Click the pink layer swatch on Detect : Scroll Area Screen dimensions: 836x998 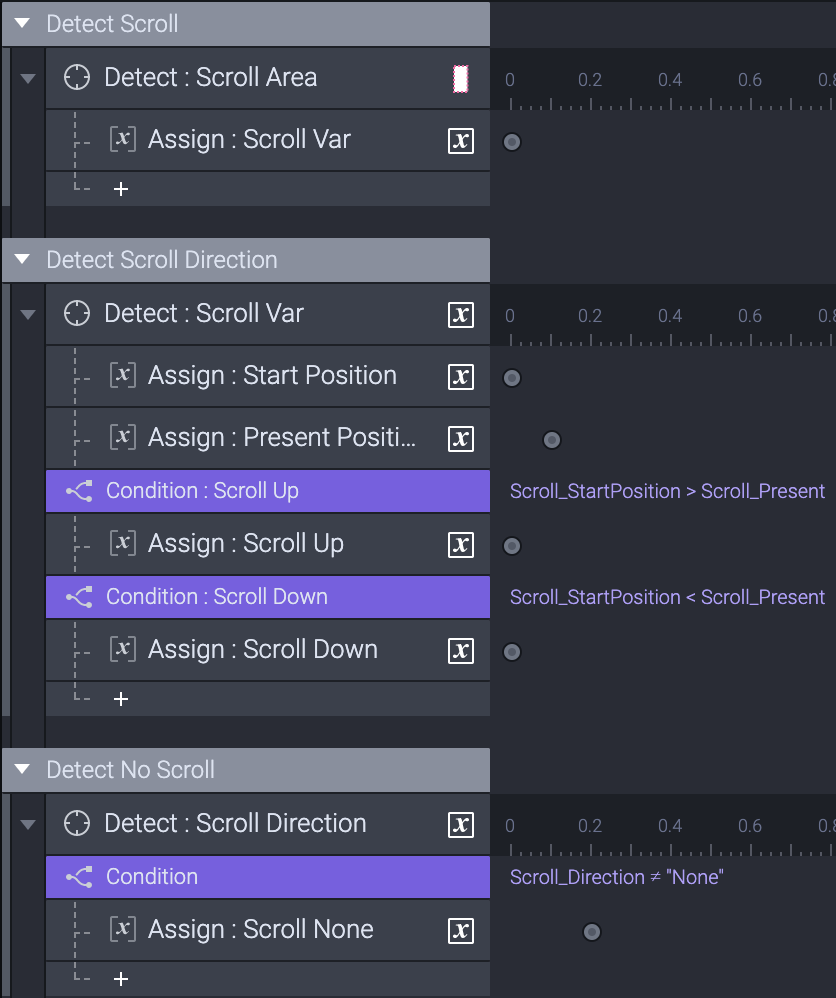(x=460, y=79)
